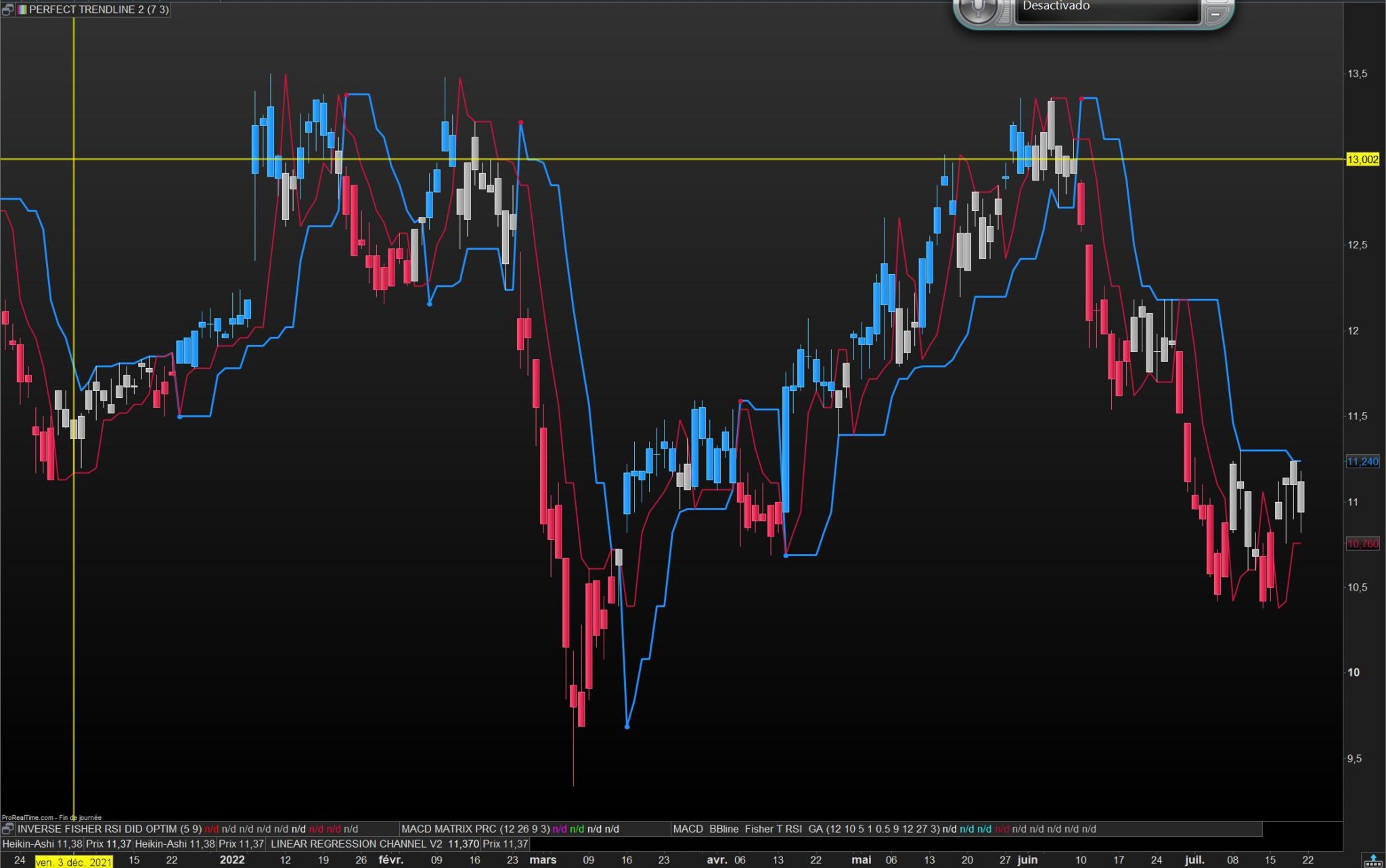The height and width of the screenshot is (868, 1386).
Task: Click the PERFECT TRENDLINE color stripes icon
Action: (x=22, y=10)
